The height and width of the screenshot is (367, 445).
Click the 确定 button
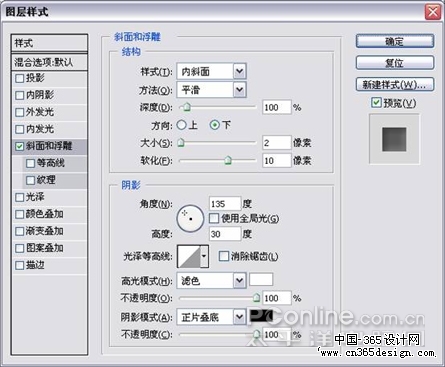pyautogui.click(x=395, y=41)
